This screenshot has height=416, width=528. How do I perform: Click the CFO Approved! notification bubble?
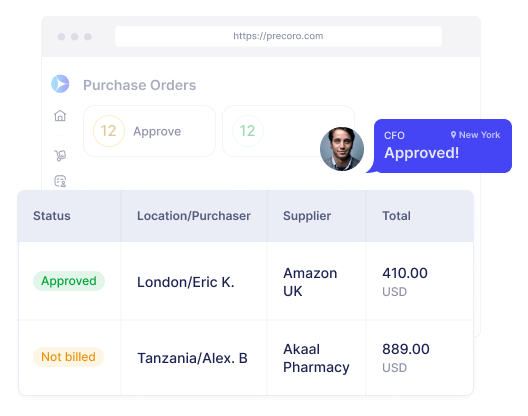tap(440, 146)
